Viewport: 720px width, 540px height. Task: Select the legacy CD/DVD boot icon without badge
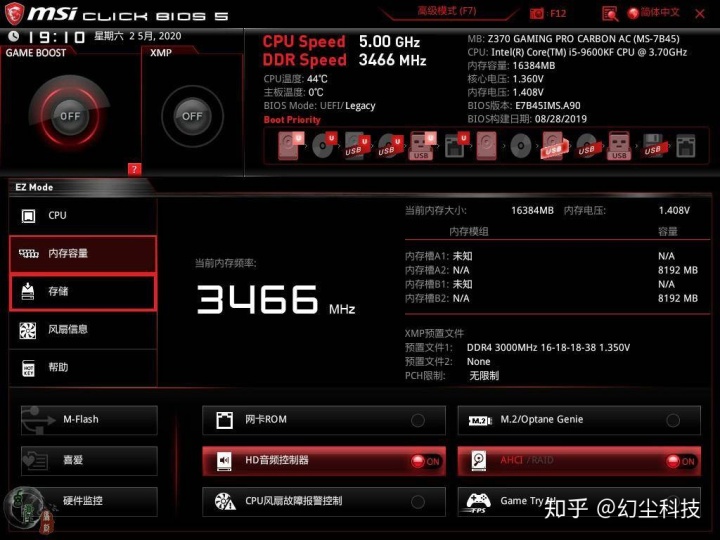click(x=521, y=146)
